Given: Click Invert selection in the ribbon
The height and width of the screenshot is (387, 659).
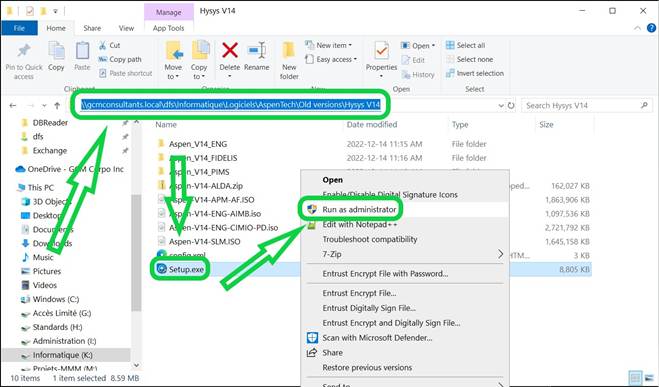Looking at the screenshot, I should click(475, 73).
